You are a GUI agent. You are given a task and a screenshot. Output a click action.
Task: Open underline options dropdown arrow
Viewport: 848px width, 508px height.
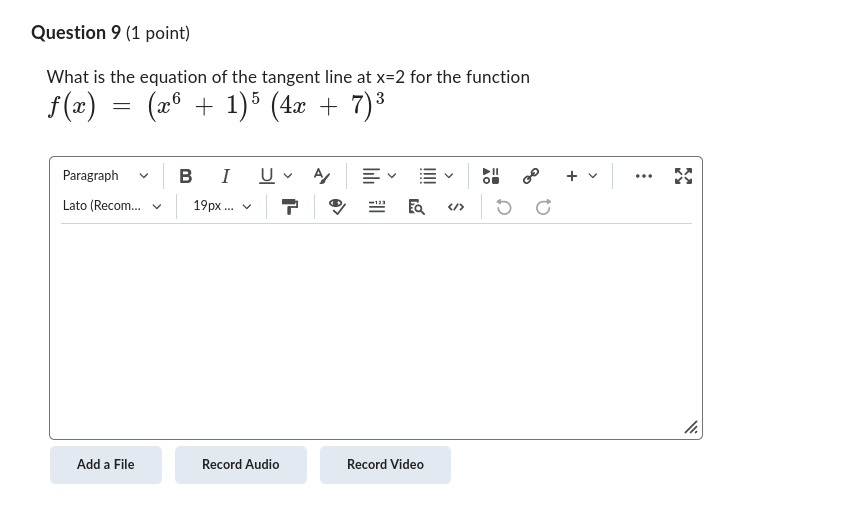point(288,176)
